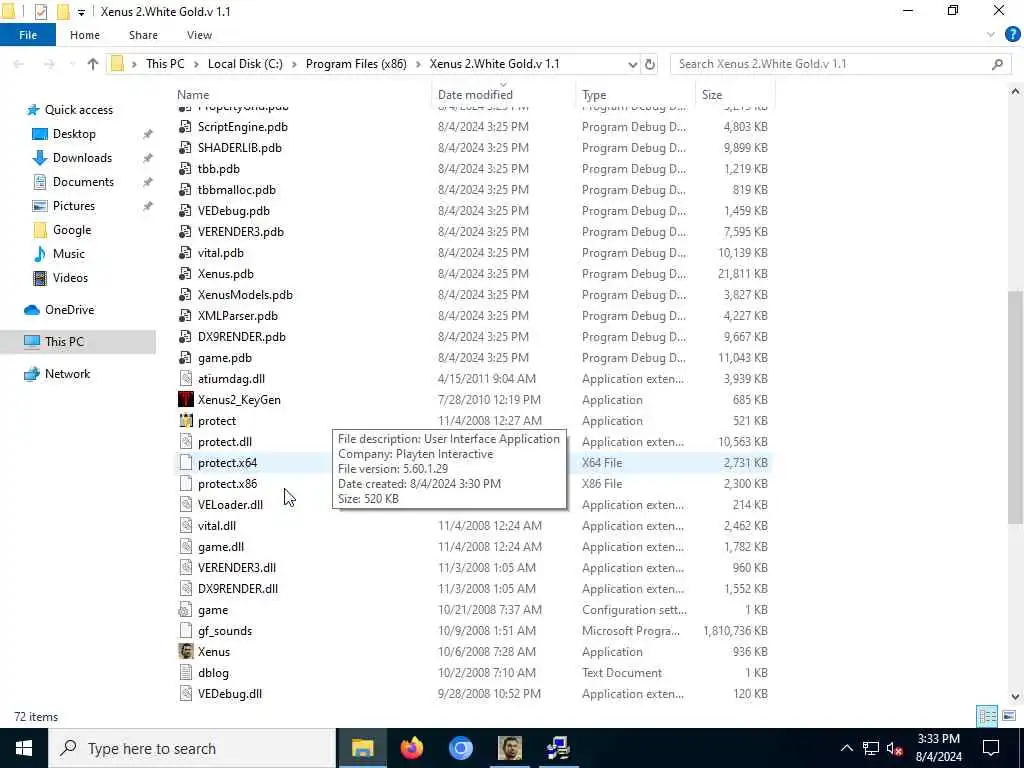The width and height of the screenshot is (1024, 768).
Task: Select the XenusModels.pdb file
Action: coord(245,295)
